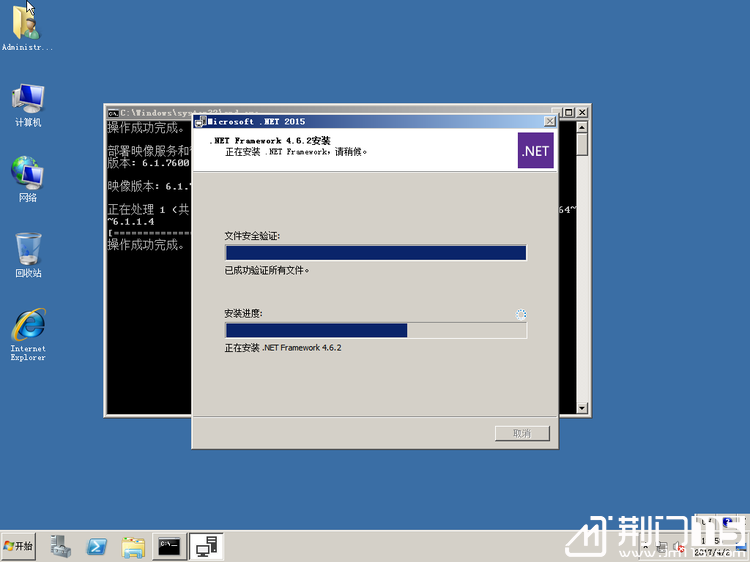Click the cmd scrollbar thumb
Viewport: 750px width, 562px height.
pyautogui.click(x=582, y=144)
